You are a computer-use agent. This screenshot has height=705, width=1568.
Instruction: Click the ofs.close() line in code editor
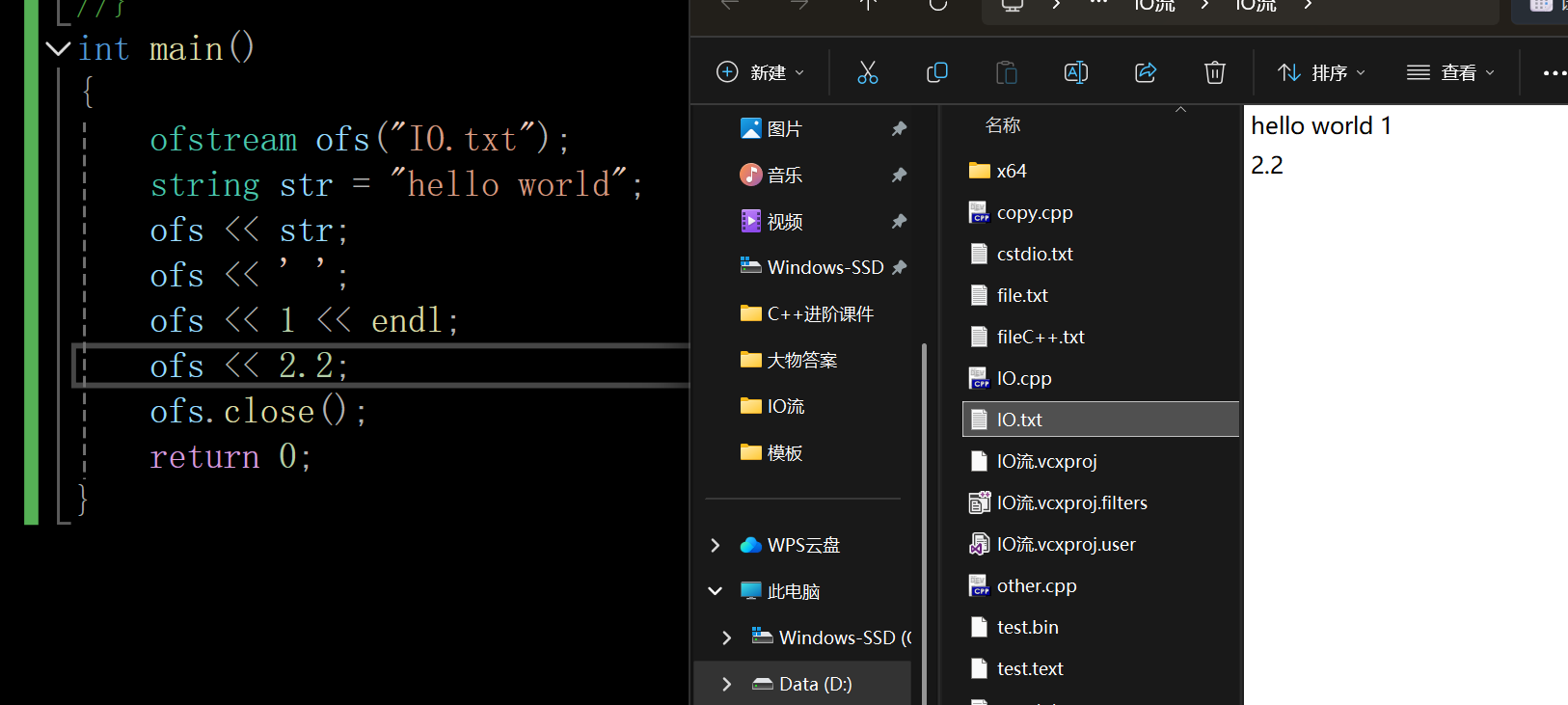[x=258, y=412]
